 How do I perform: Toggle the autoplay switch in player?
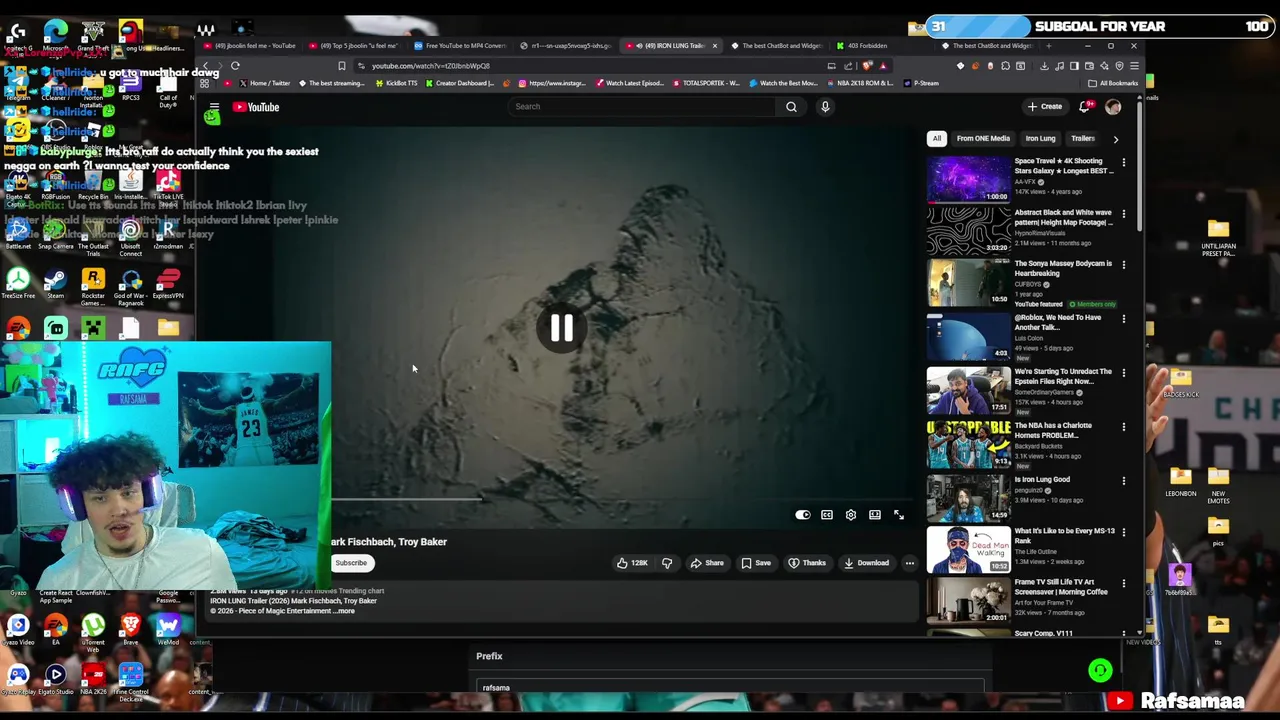coord(802,515)
